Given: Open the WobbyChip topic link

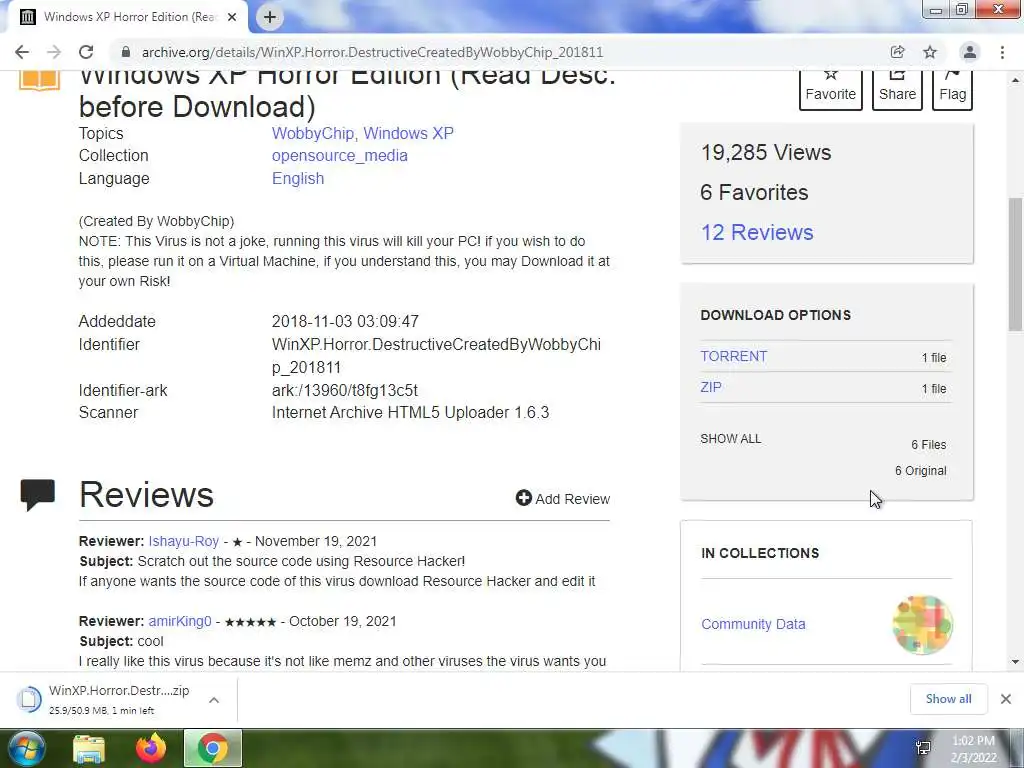Looking at the screenshot, I should click(x=313, y=133).
